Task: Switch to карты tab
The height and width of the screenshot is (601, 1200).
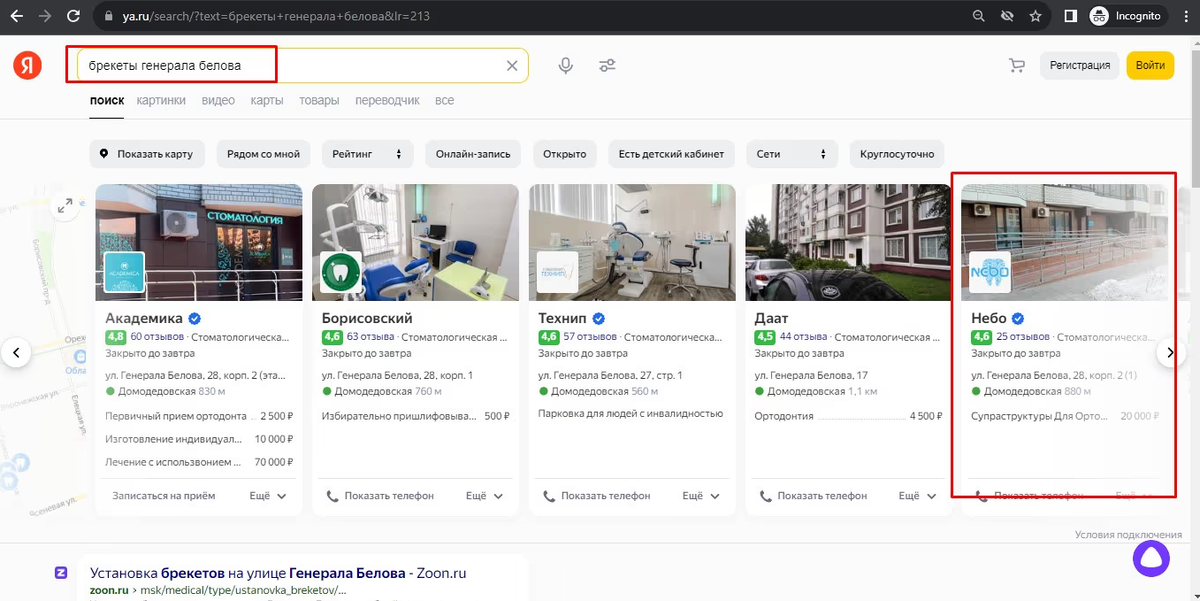Action: [x=267, y=101]
